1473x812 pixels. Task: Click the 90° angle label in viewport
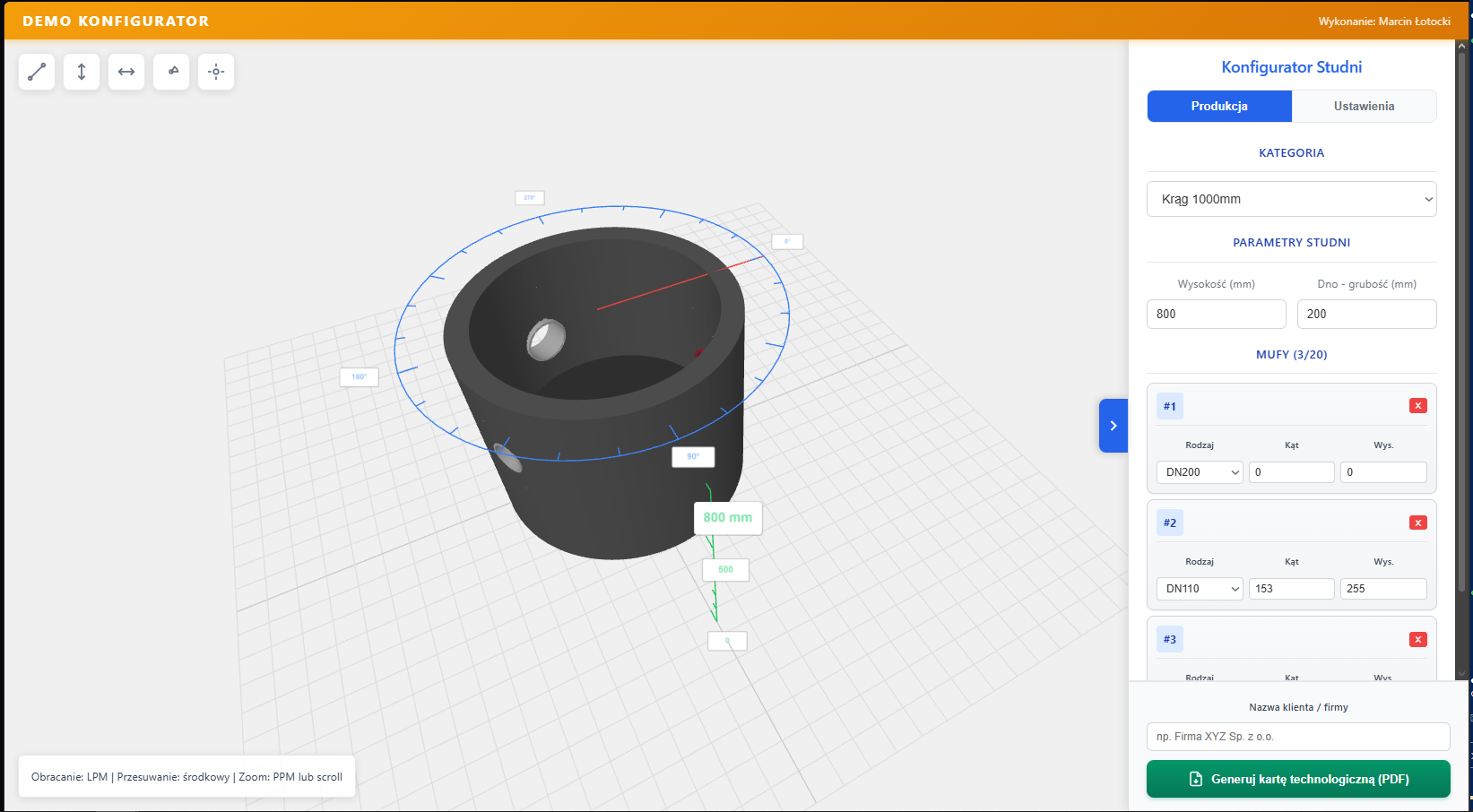point(693,457)
